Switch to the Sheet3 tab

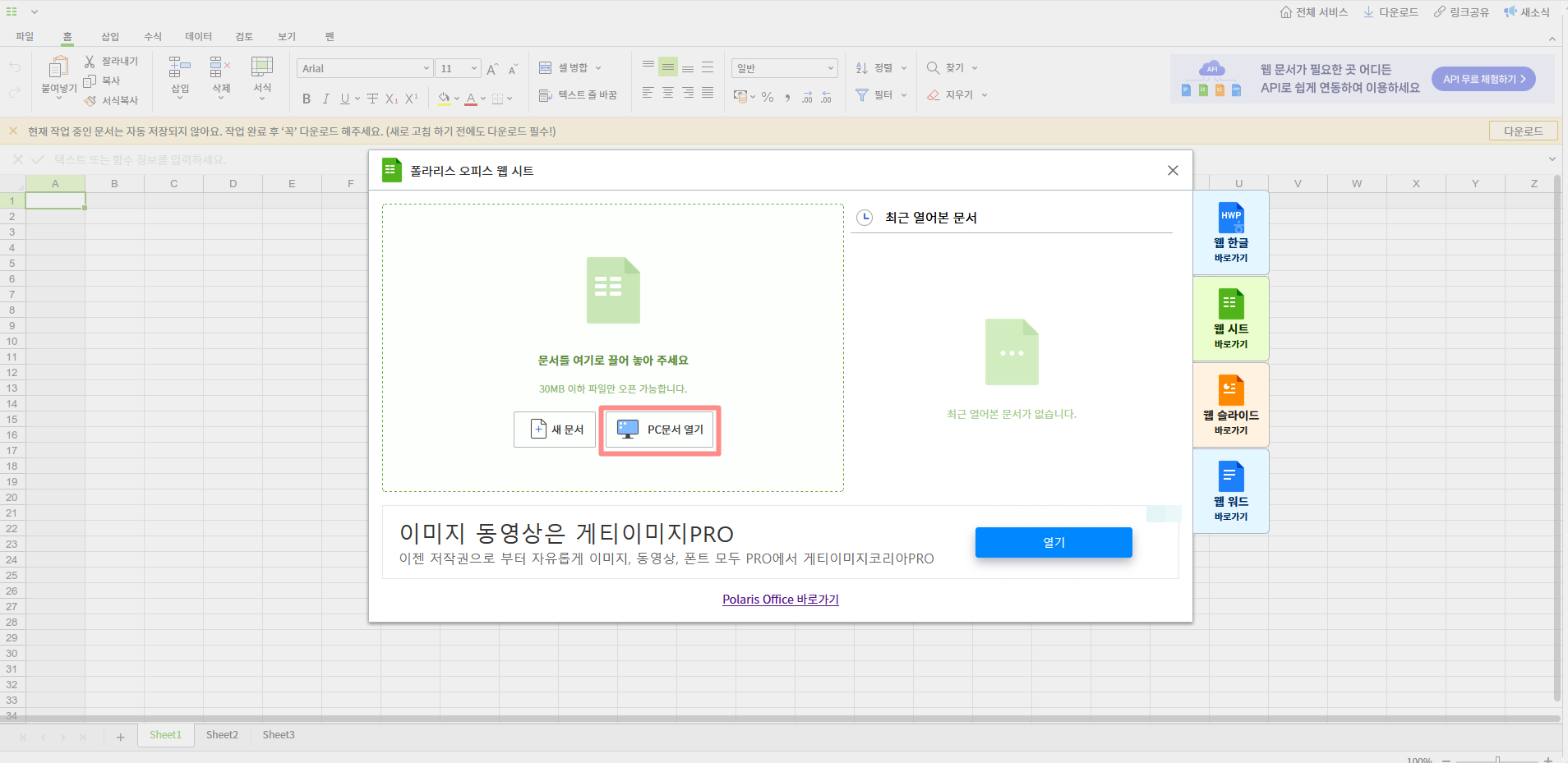(279, 735)
